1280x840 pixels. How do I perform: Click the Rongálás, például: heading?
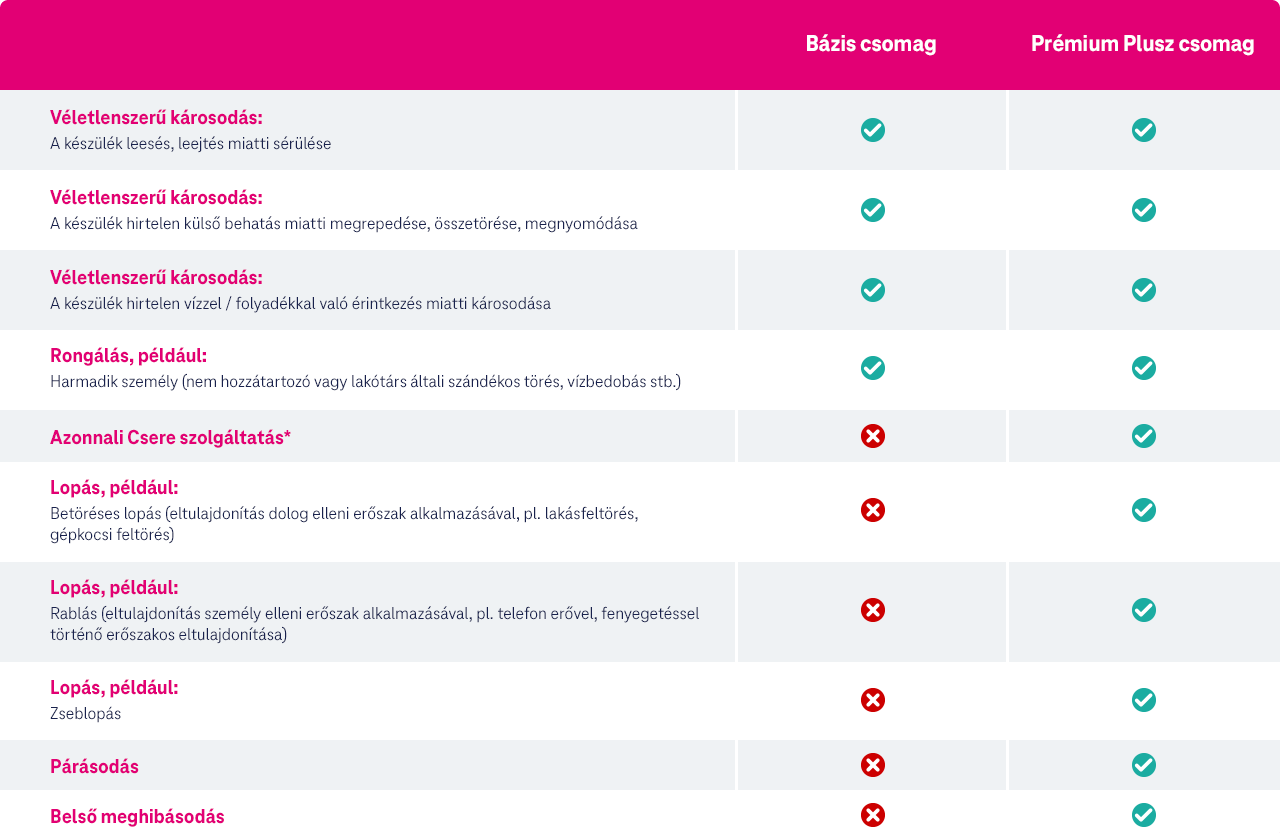[128, 356]
